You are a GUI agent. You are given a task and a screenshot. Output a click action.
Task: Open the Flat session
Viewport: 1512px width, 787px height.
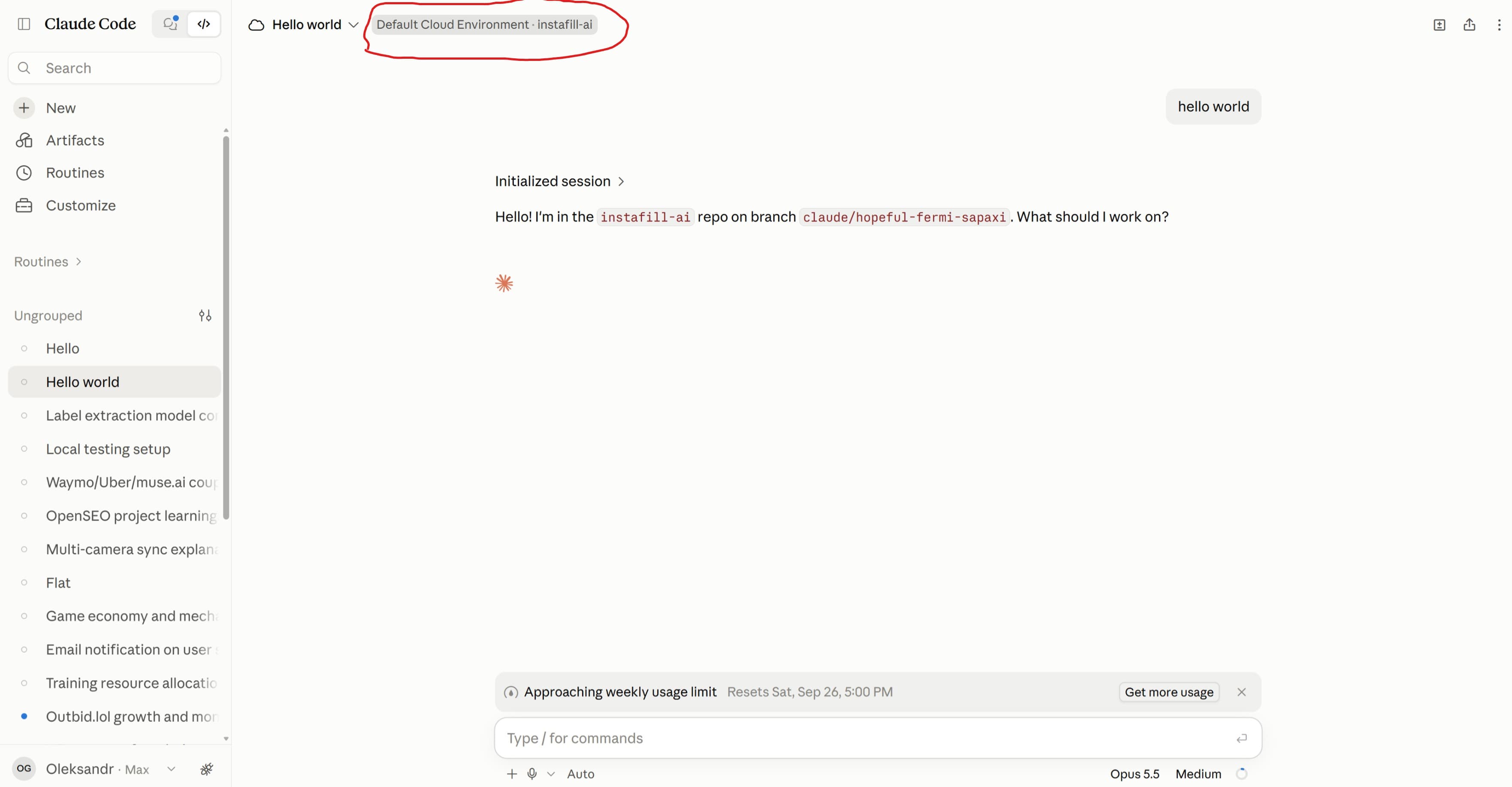pyautogui.click(x=115, y=583)
